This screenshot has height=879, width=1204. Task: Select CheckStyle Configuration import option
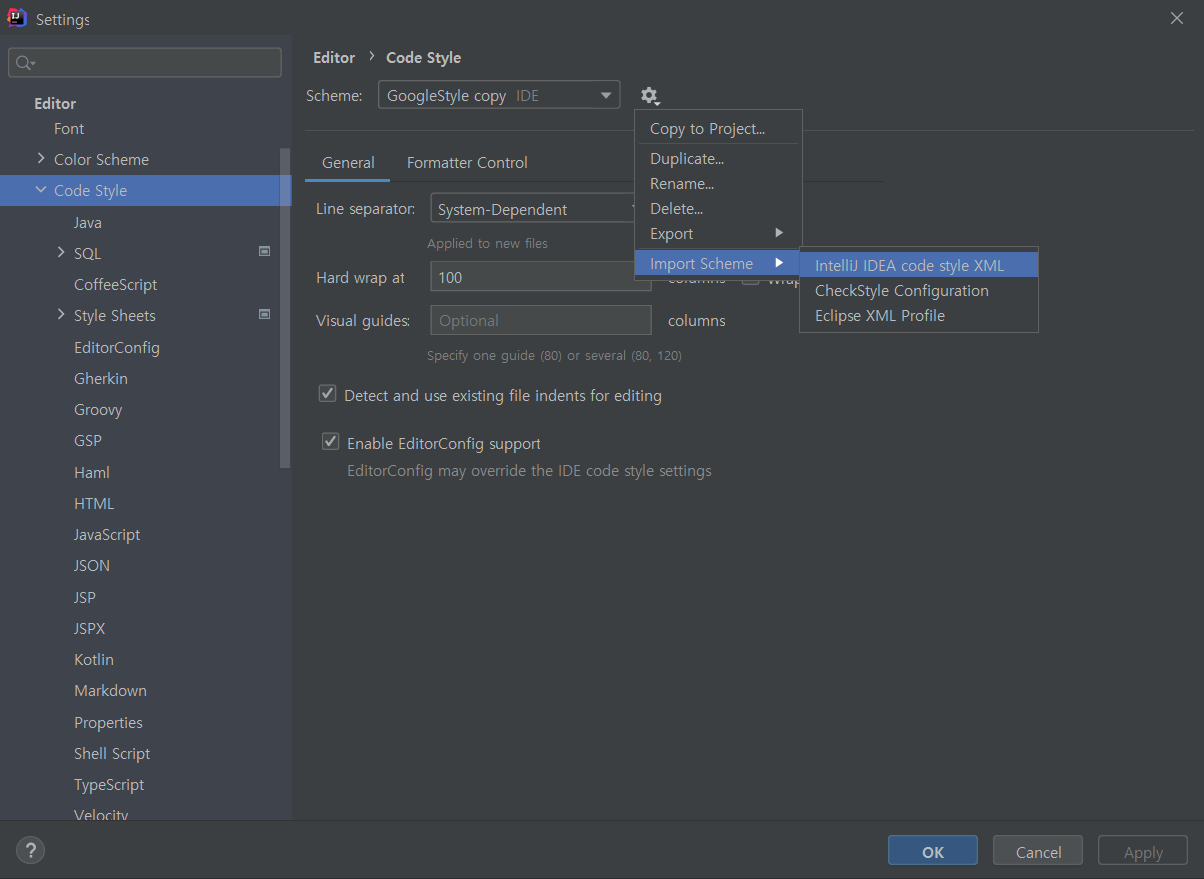[x=919, y=290]
